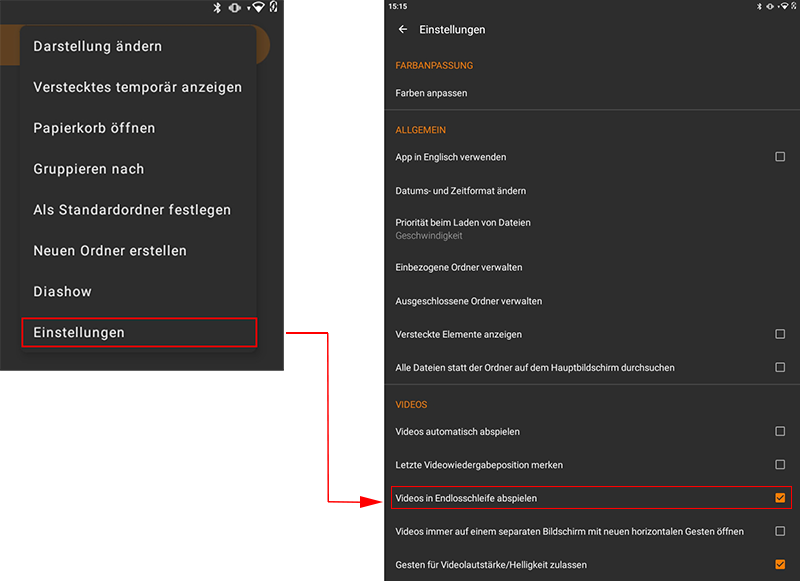Screen dimensions: 800x581
Task: Tap the Geschwindigkeit value text
Action: 429,236
